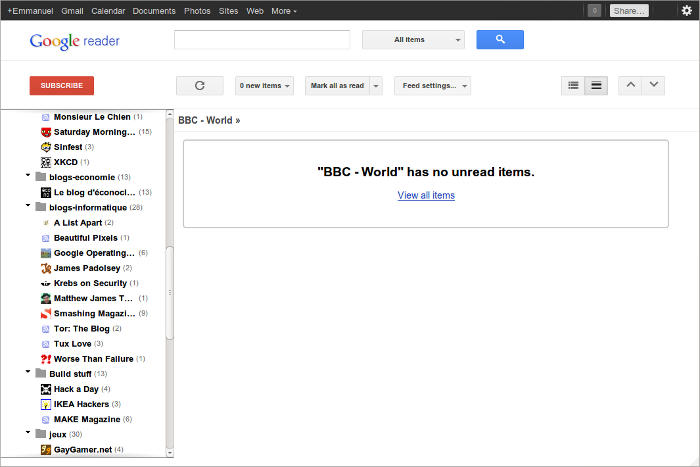The width and height of the screenshot is (700, 467).
Task: Open the Mark all as read arrow
Action: [376, 85]
